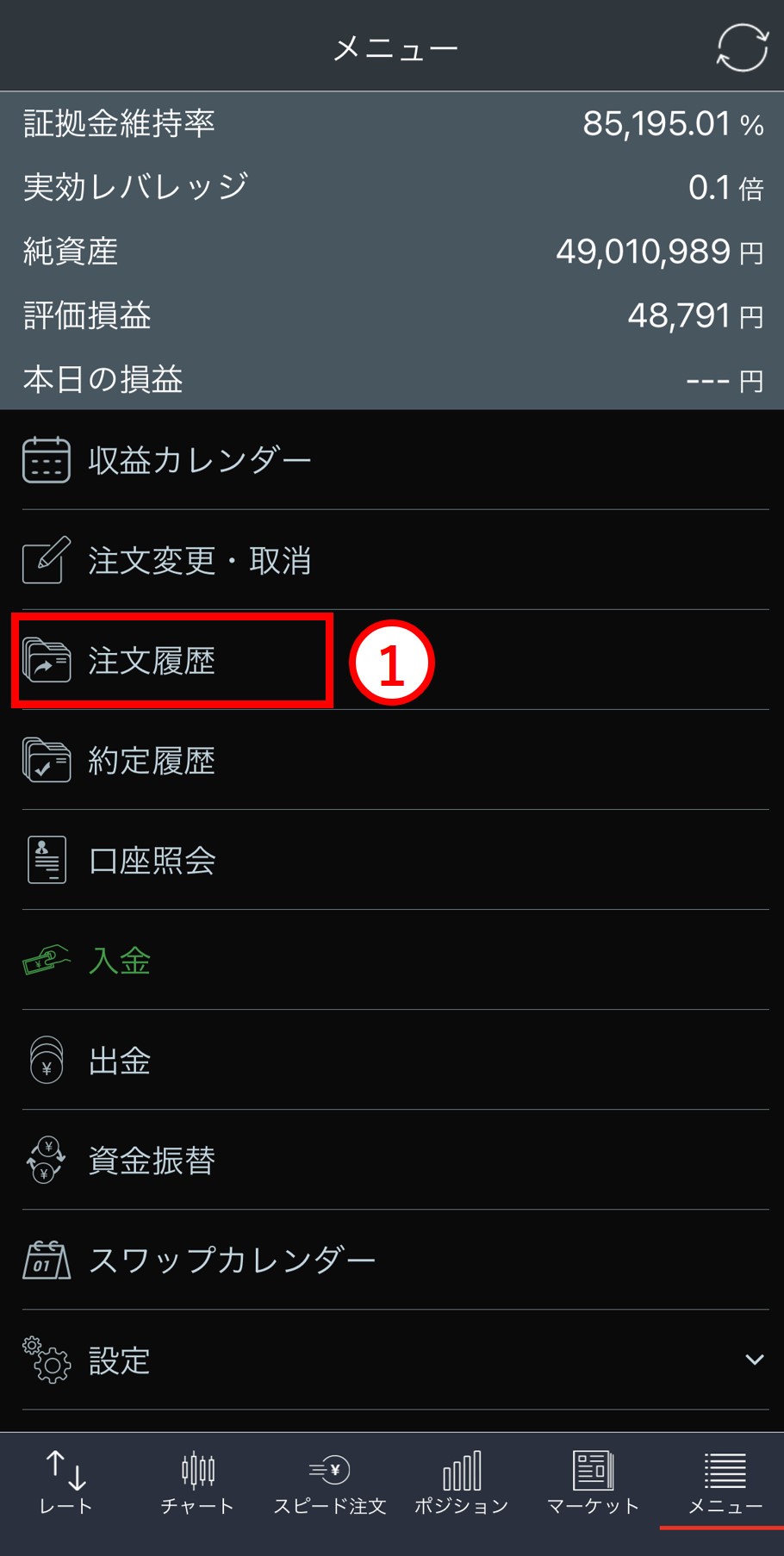Open the スピード注文 tab
Image resolution: width=784 pixels, height=1556 pixels.
pos(329,1482)
